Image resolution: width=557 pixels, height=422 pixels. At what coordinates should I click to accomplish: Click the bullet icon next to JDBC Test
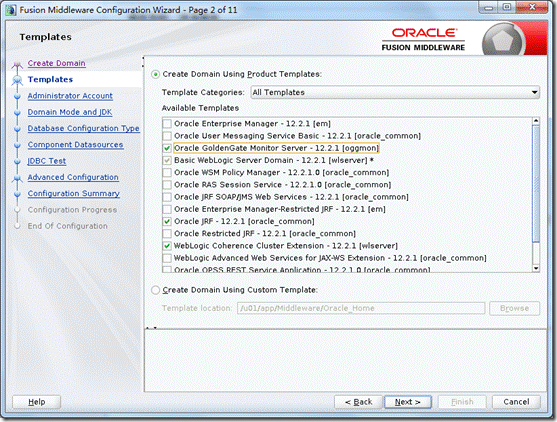(17, 162)
